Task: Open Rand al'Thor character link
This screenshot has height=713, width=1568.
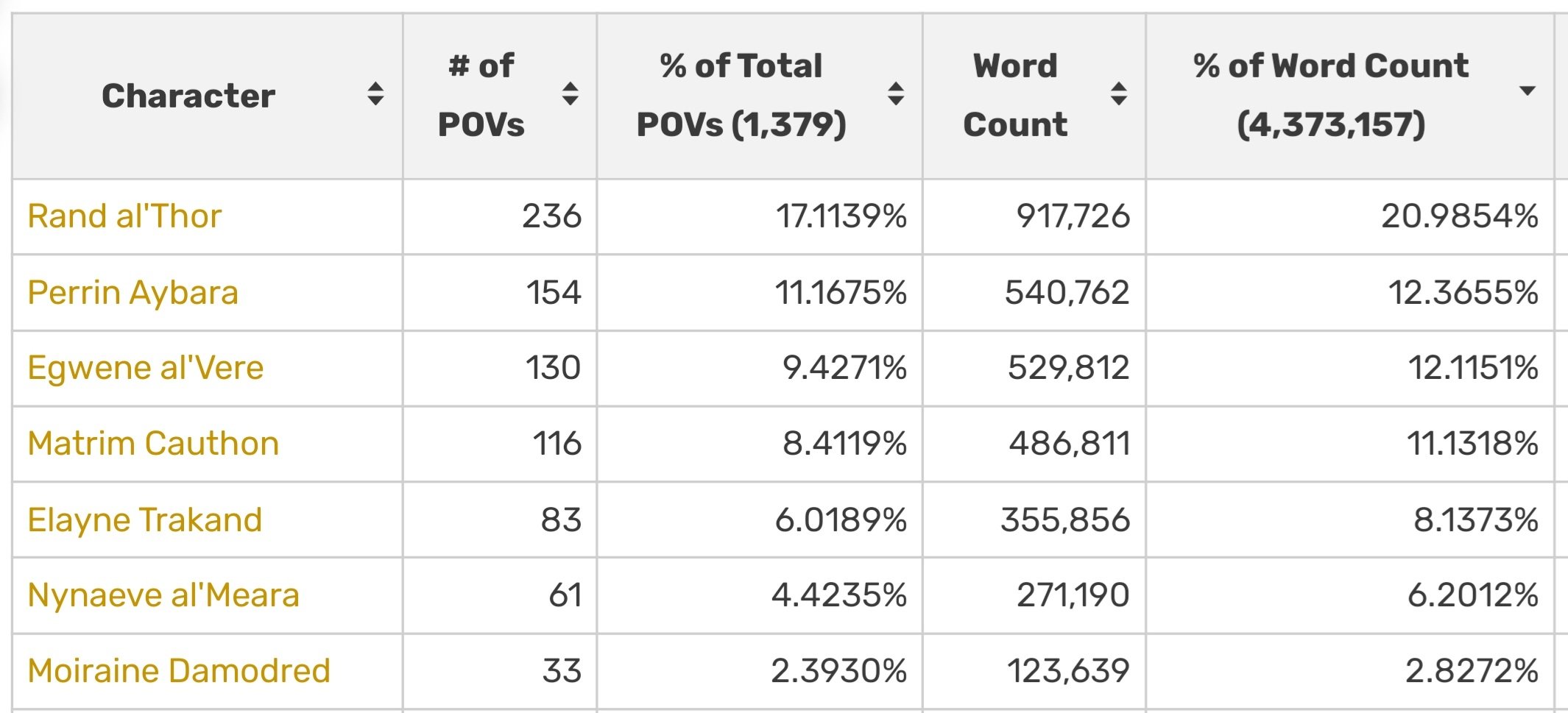Action: [124, 216]
